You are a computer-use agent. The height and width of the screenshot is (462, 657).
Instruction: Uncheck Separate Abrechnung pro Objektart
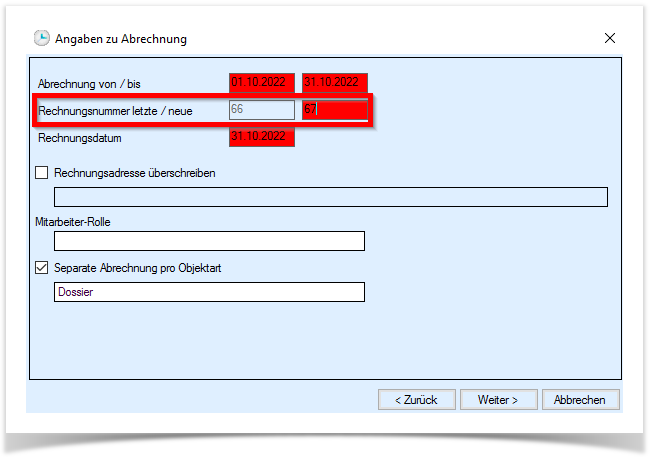point(41,267)
